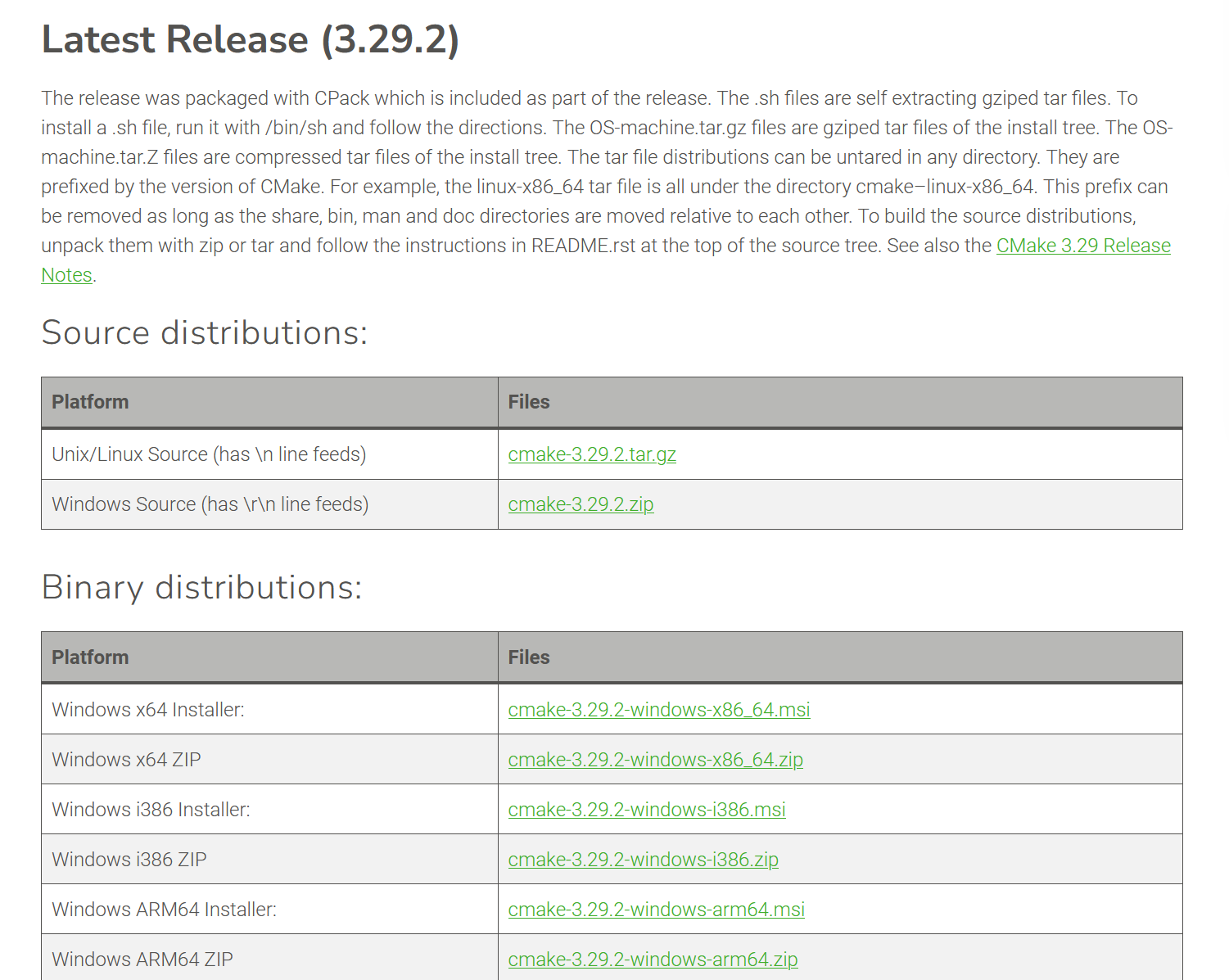Click the 'Binary distributions:' heading
Viewport: 1229px width, 980px height.
(202, 587)
